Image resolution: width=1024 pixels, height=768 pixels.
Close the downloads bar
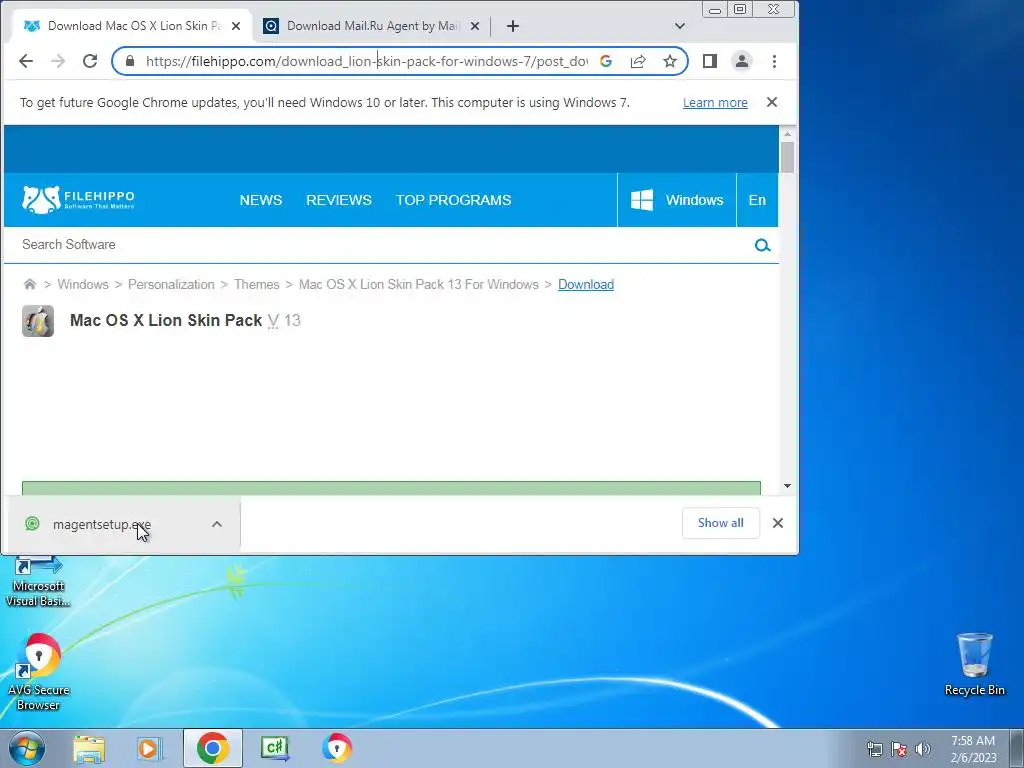point(778,523)
